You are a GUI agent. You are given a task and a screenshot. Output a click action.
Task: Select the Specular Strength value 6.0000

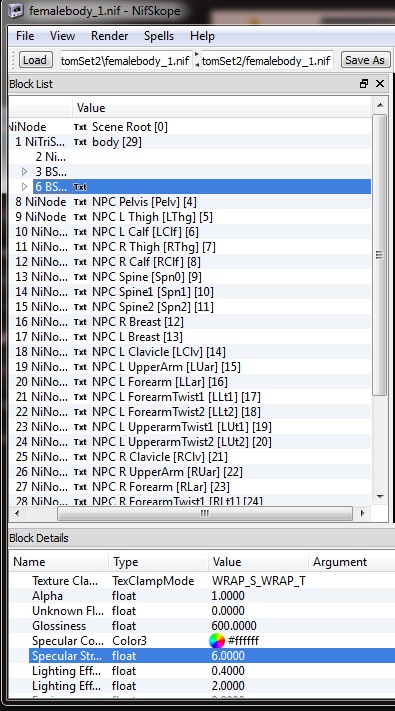228,656
